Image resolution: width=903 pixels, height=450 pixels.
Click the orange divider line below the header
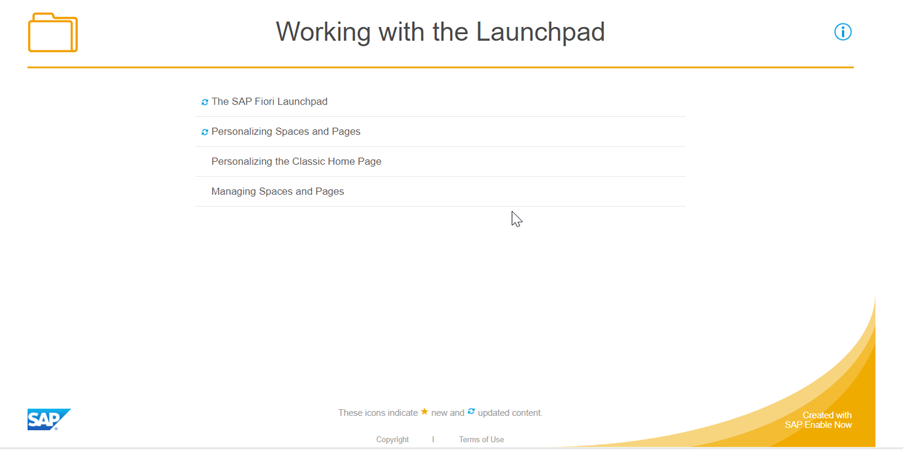[x=440, y=67]
